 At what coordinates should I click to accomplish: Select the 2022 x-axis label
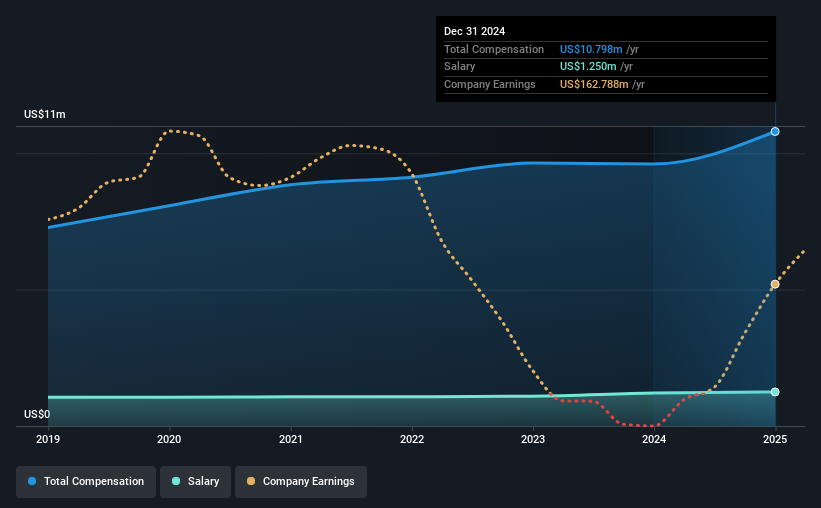pyautogui.click(x=412, y=439)
